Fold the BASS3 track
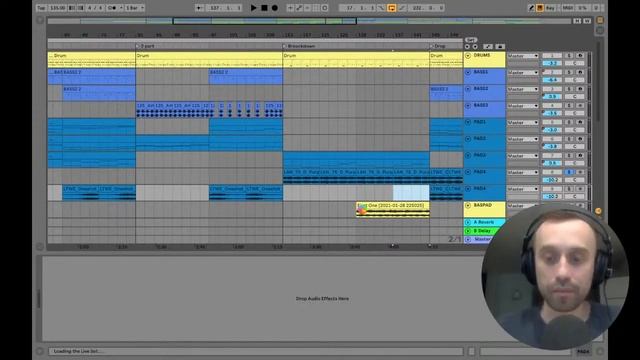 468,106
